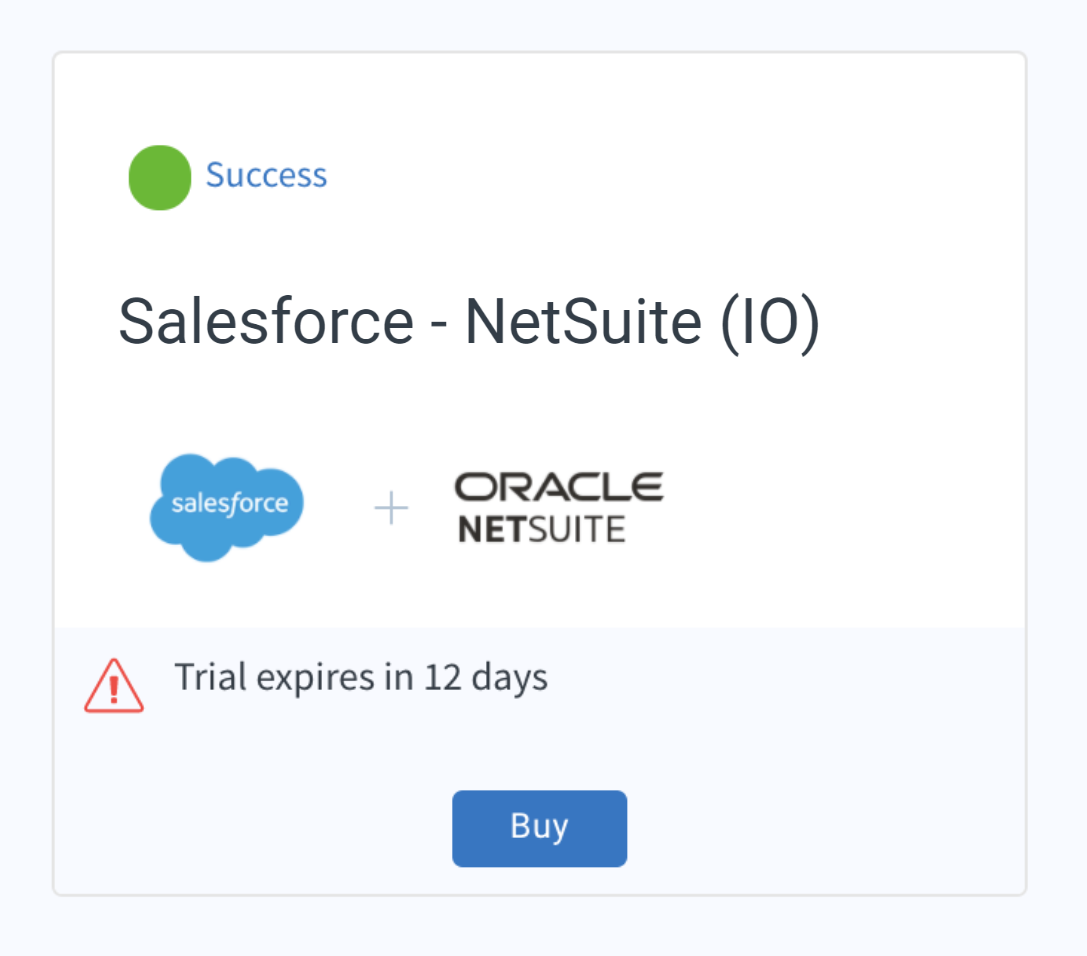Image resolution: width=1087 pixels, height=956 pixels.
Task: Select the Salesforce cloud logo
Action: click(x=227, y=507)
